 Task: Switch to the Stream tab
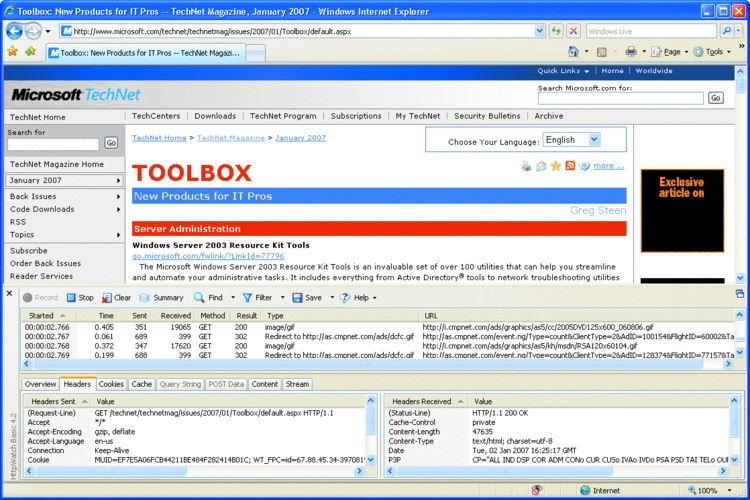click(x=298, y=384)
